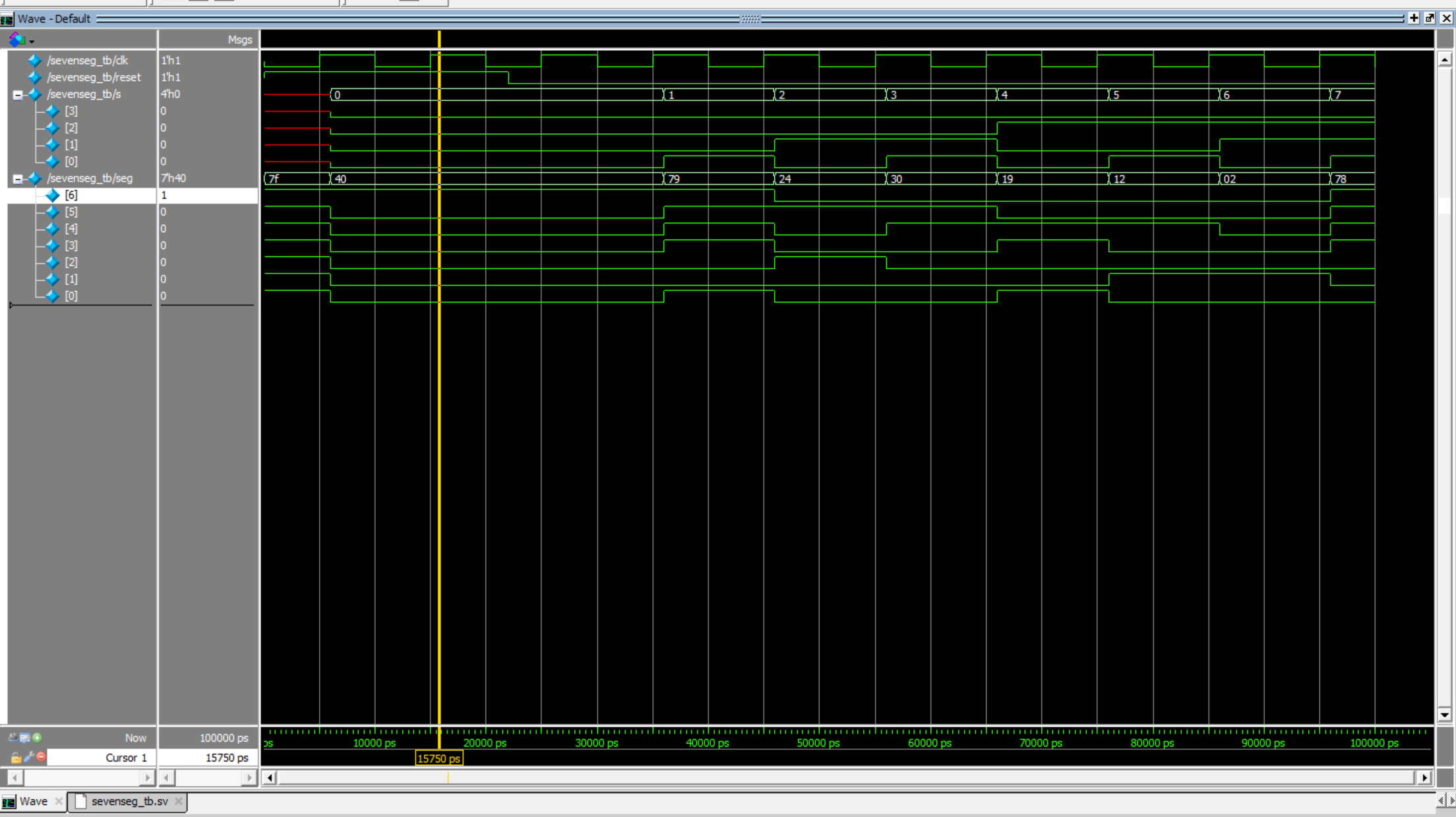Click the zoom/add pane plus button in Wave title bar
1456x817 pixels.
click(1414, 18)
